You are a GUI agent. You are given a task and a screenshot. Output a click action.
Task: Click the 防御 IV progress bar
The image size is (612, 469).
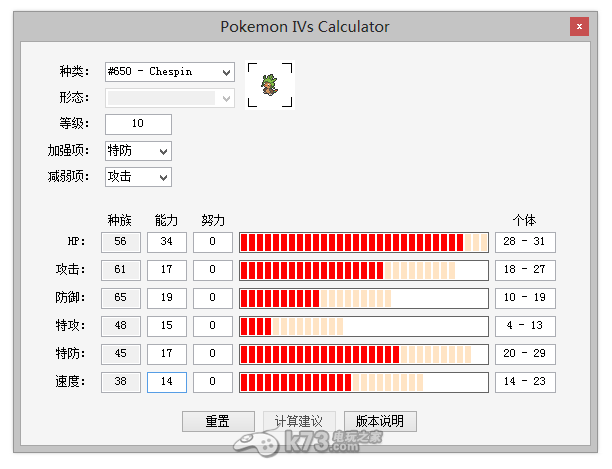point(364,298)
